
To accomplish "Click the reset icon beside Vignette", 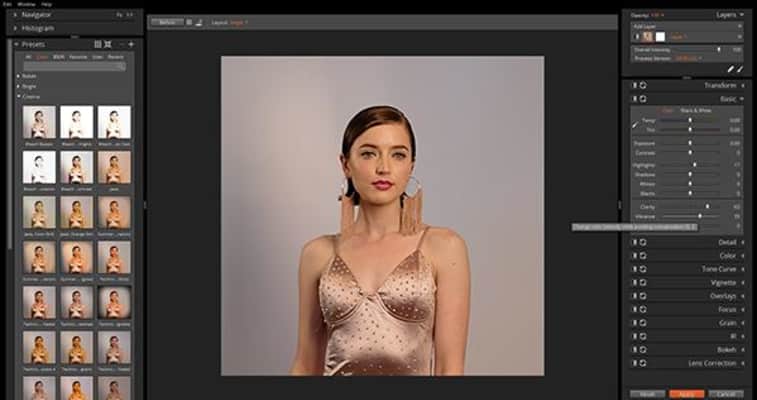I will click(x=643, y=283).
